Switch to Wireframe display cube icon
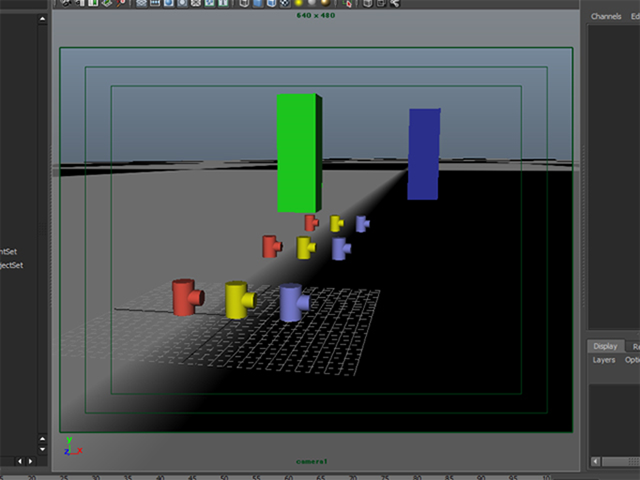 244,3
